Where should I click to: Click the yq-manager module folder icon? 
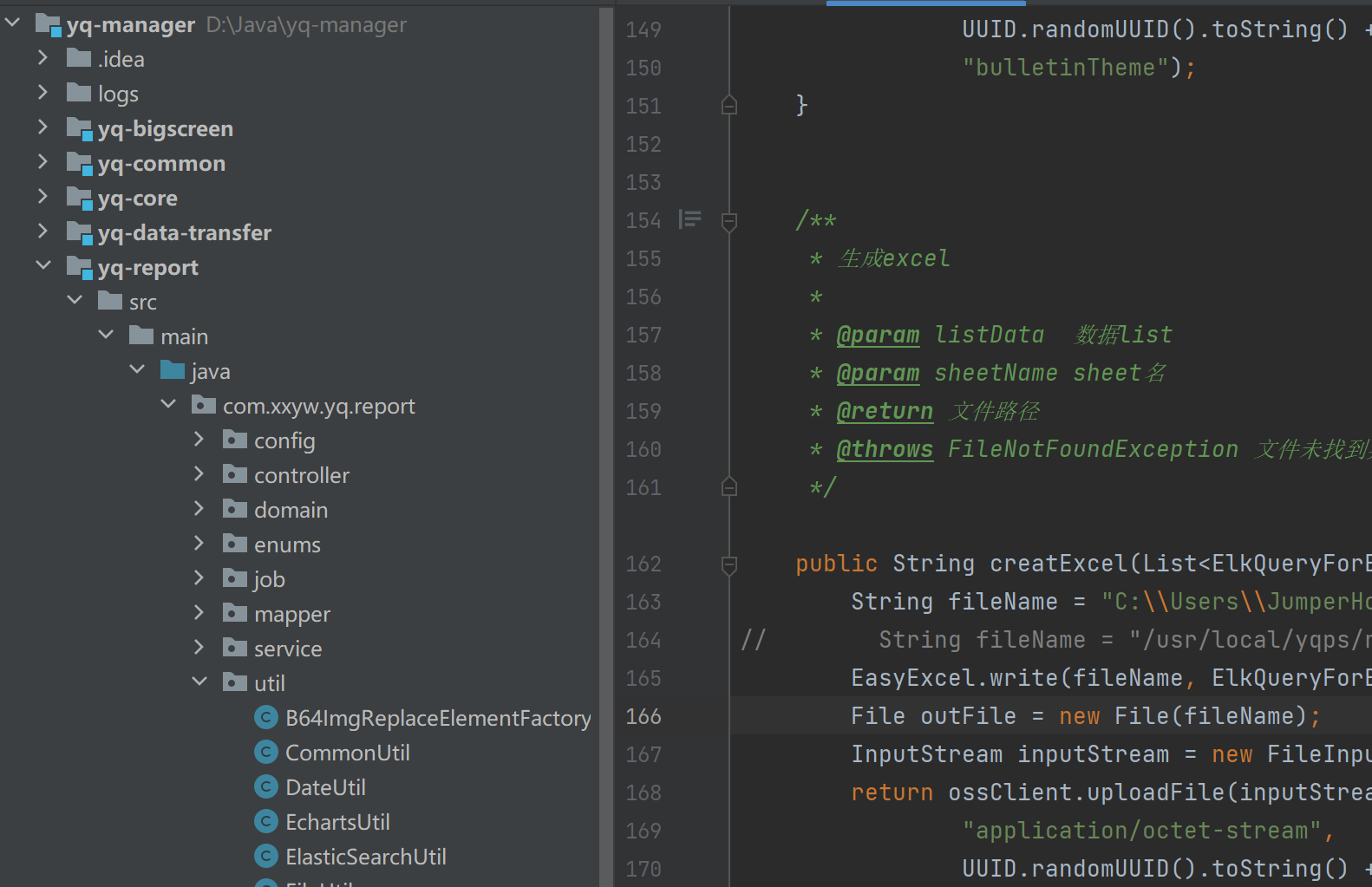point(48,24)
